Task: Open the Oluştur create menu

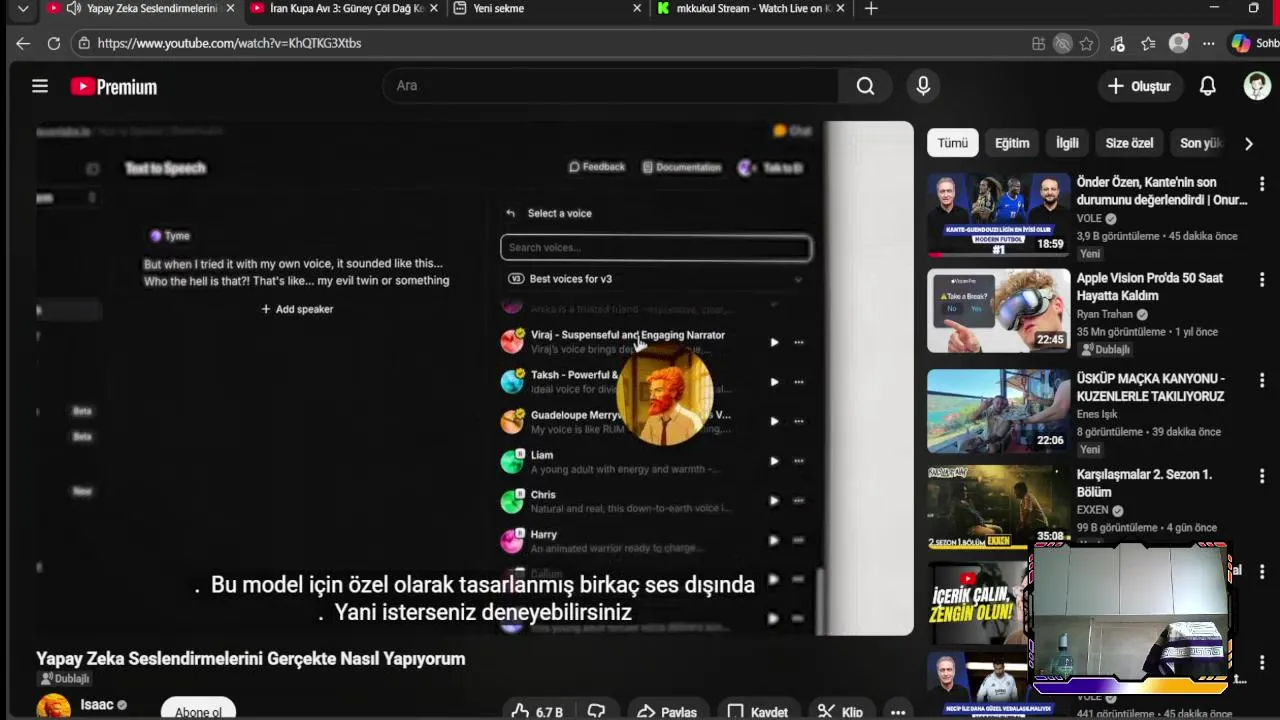Action: 1139,86
